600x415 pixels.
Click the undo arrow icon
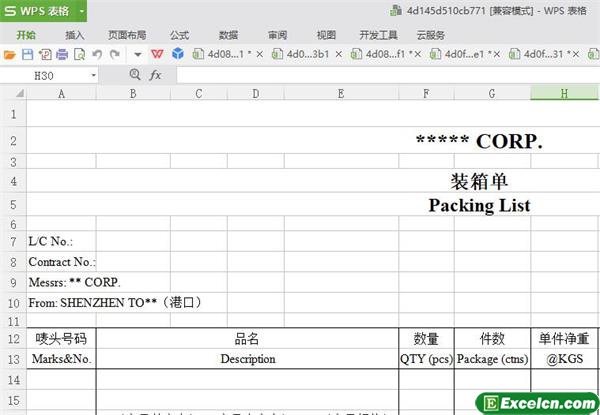pos(97,55)
